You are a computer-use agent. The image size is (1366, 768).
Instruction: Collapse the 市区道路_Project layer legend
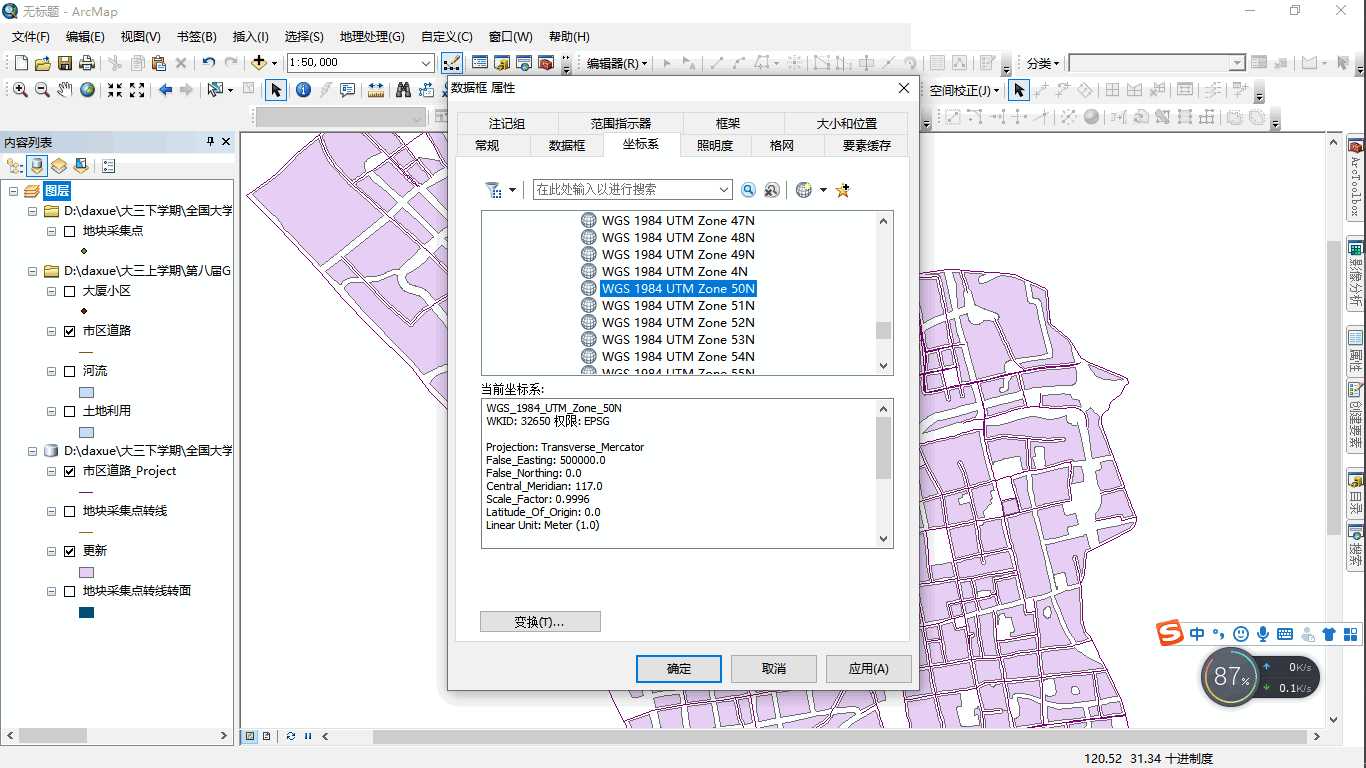[x=52, y=471]
